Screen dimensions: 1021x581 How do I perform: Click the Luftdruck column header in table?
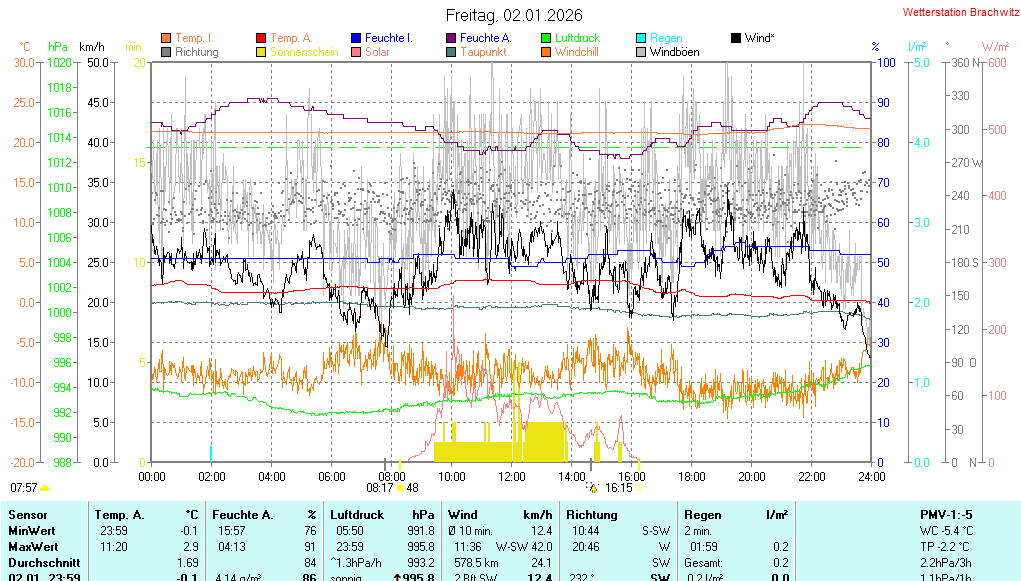pyautogui.click(x=355, y=514)
